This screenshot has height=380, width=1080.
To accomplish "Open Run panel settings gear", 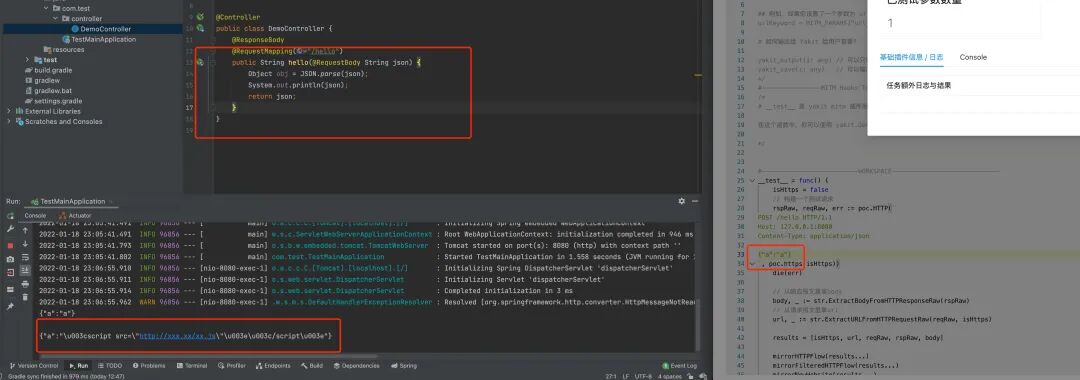I will coord(682,201).
